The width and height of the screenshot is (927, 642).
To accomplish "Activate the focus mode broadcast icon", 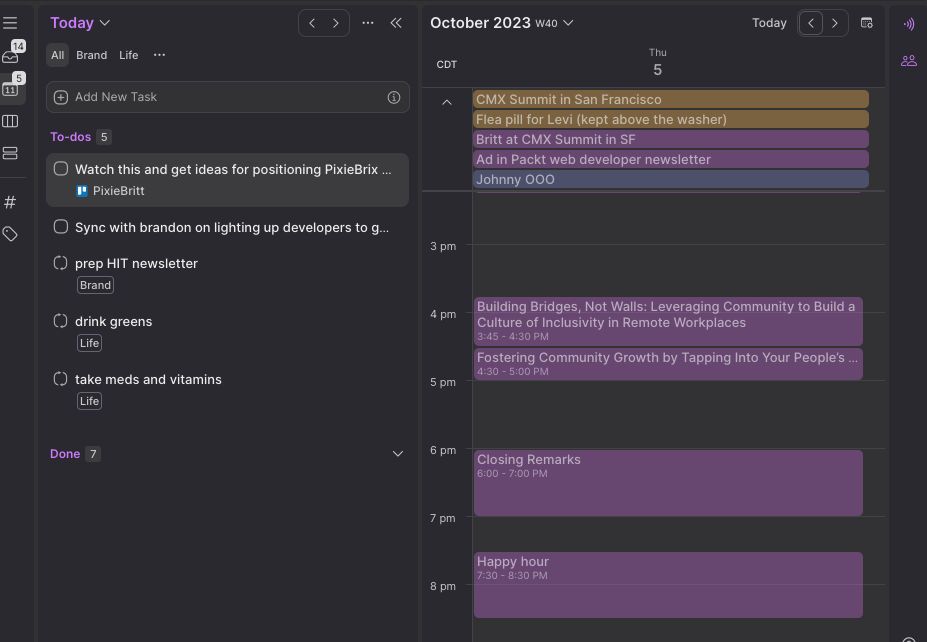I will (x=908, y=24).
